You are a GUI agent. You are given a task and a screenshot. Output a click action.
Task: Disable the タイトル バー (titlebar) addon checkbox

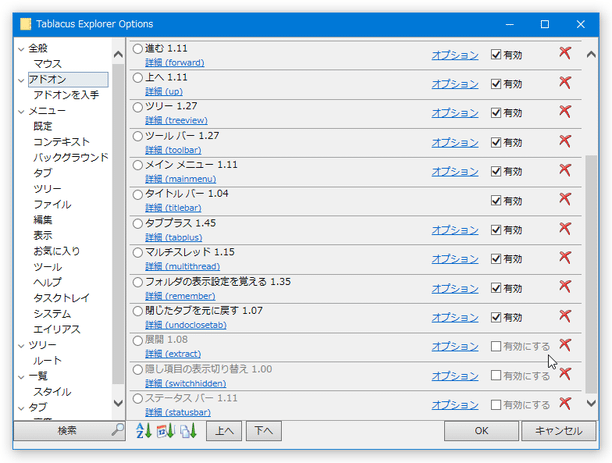pyautogui.click(x=496, y=201)
